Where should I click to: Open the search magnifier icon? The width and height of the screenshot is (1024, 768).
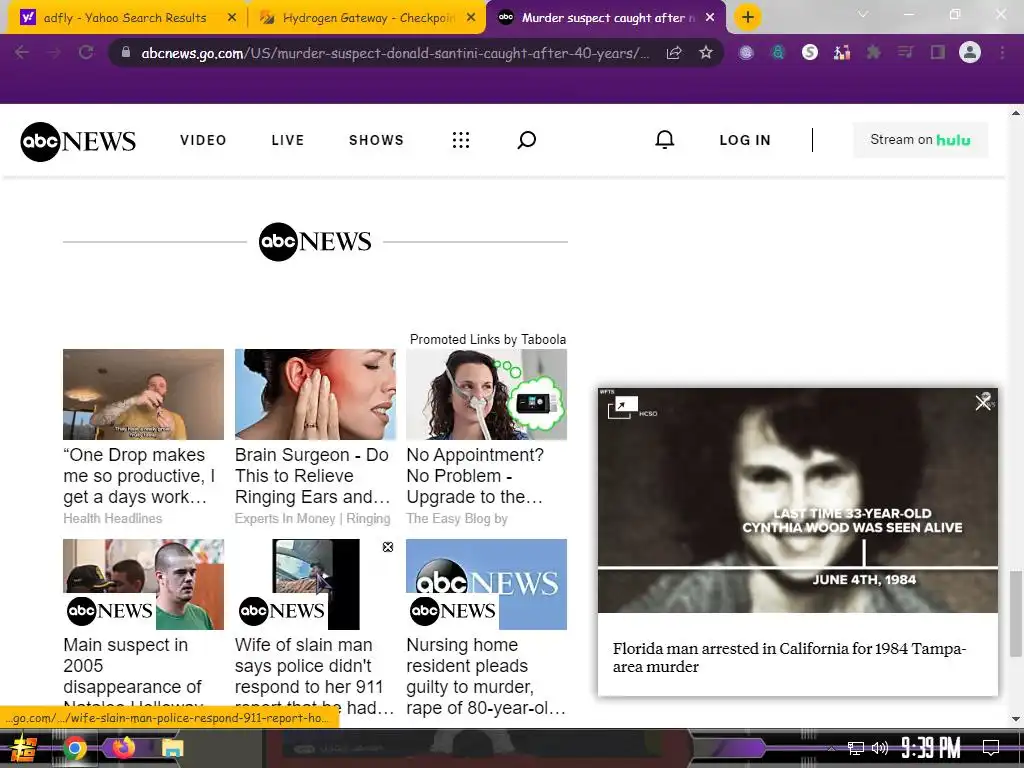tap(526, 140)
